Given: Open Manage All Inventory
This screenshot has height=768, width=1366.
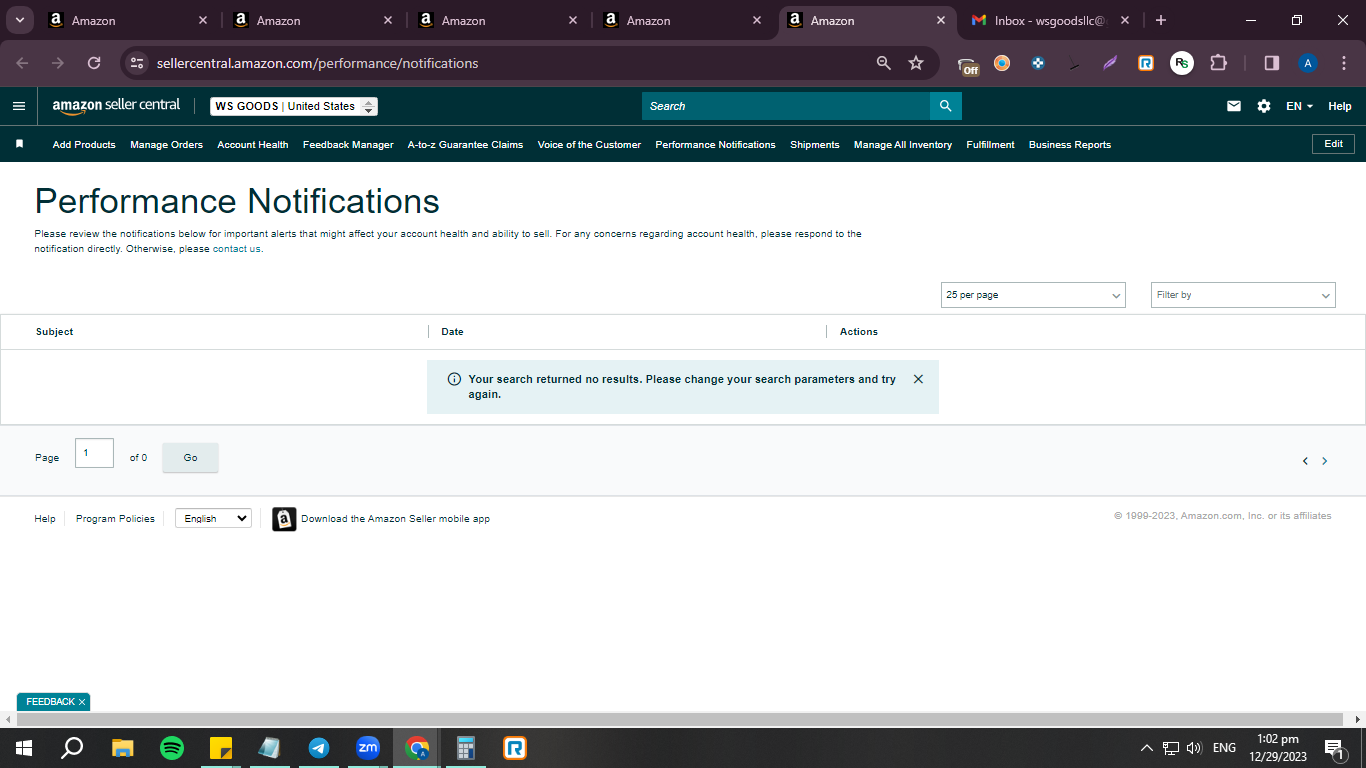Looking at the screenshot, I should (x=903, y=145).
